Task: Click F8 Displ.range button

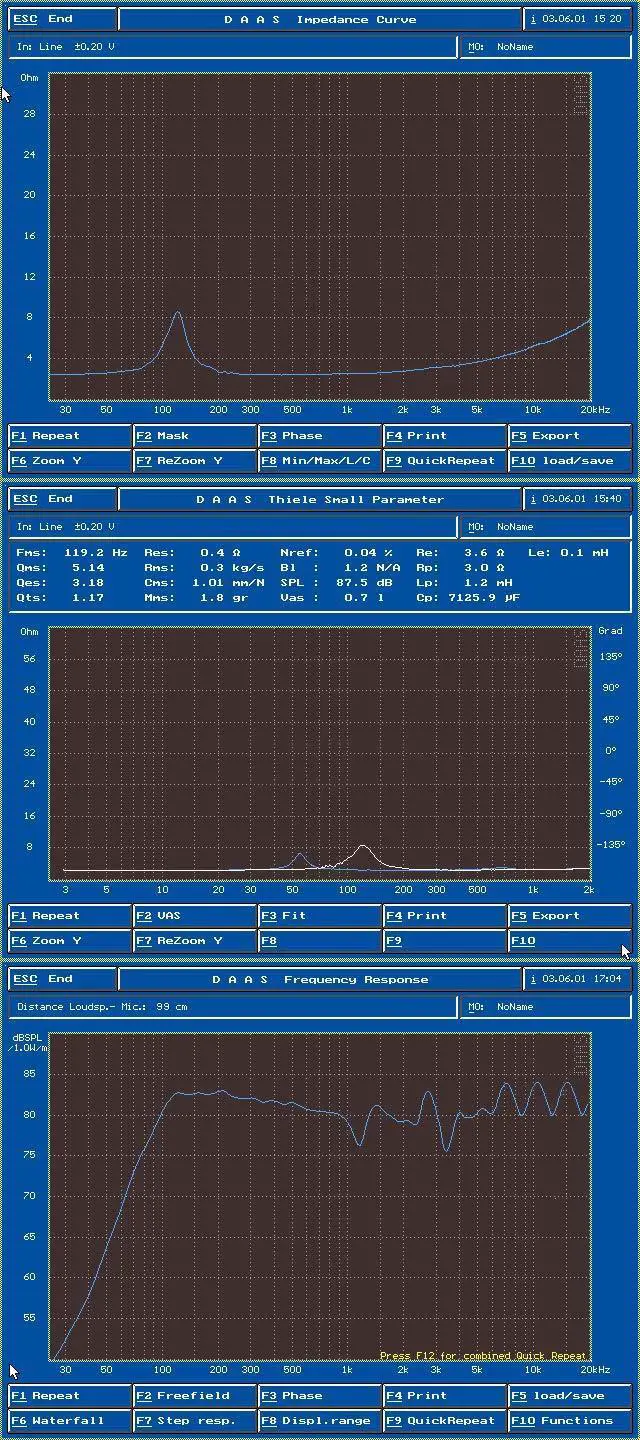Action: pyautogui.click(x=320, y=1421)
